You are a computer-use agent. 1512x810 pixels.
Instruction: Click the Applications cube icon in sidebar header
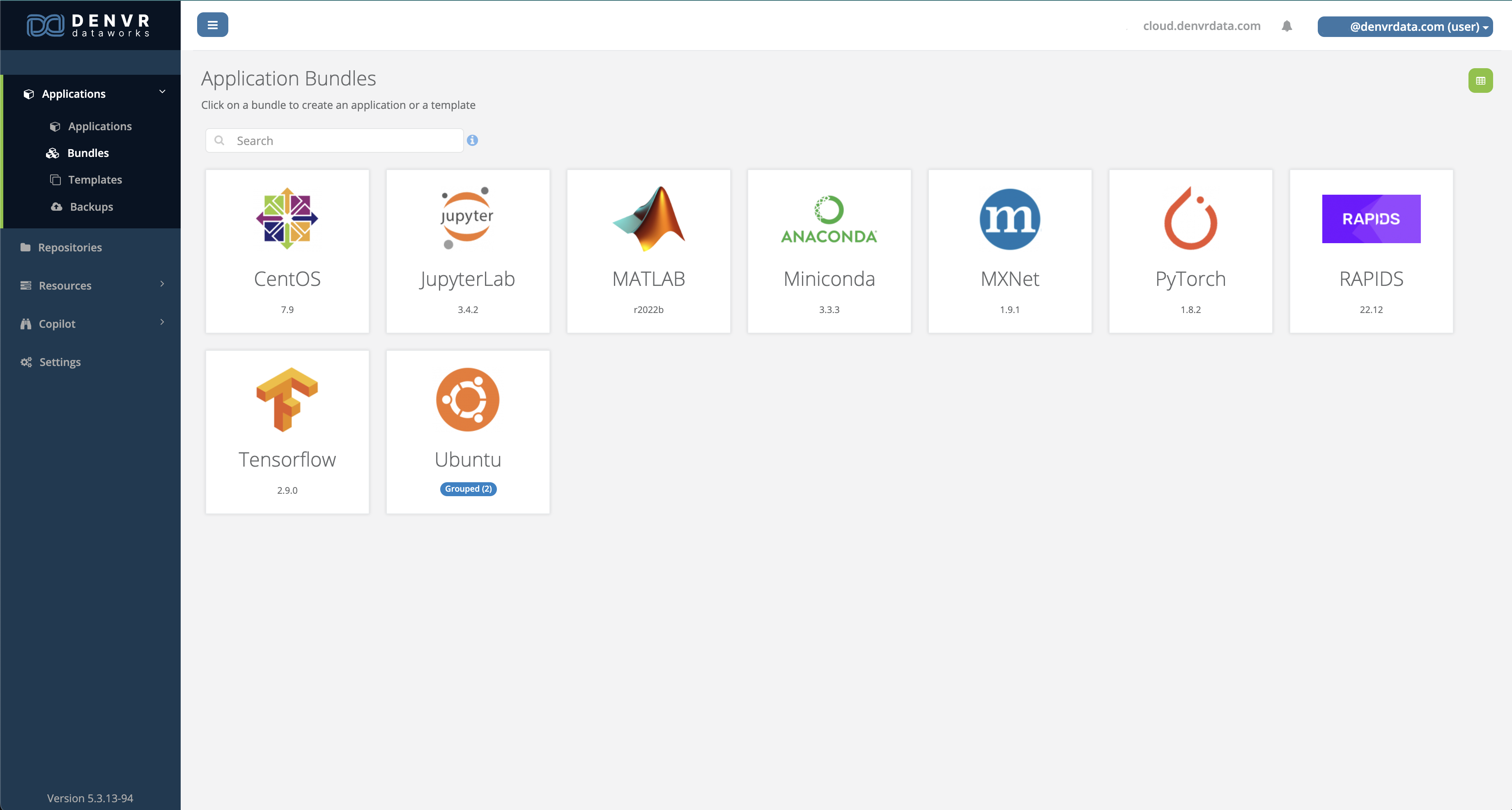(28, 94)
